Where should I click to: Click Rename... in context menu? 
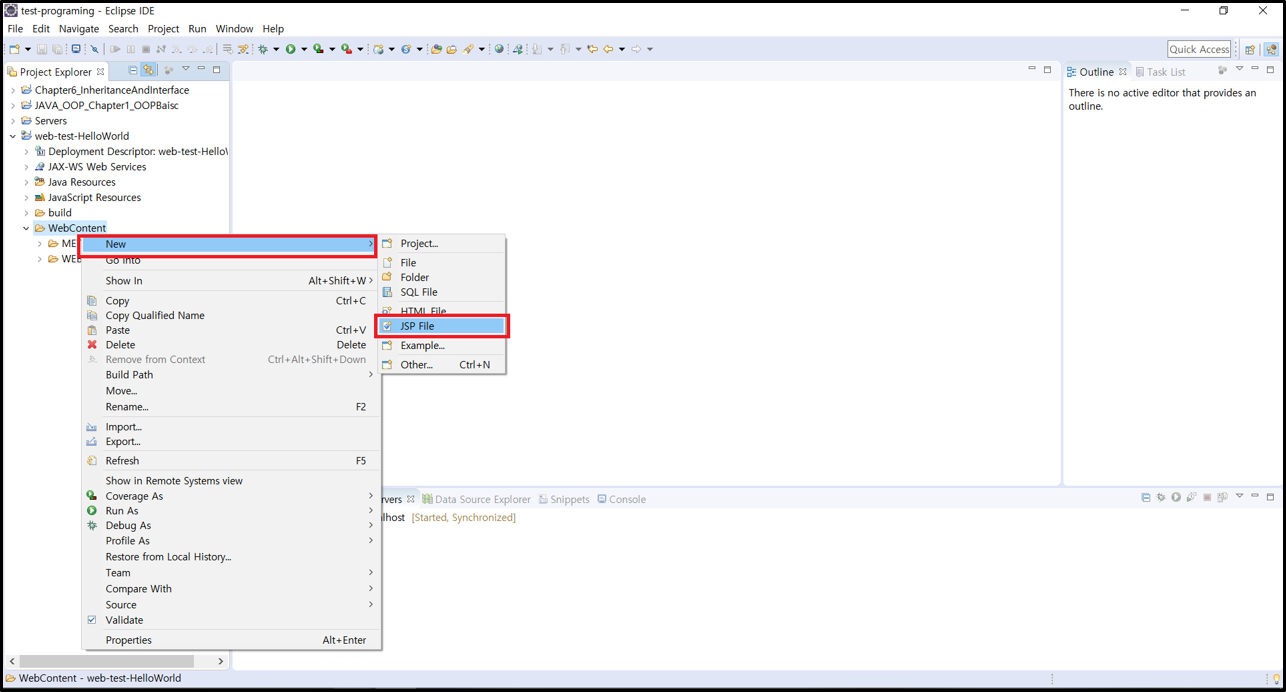(230, 407)
